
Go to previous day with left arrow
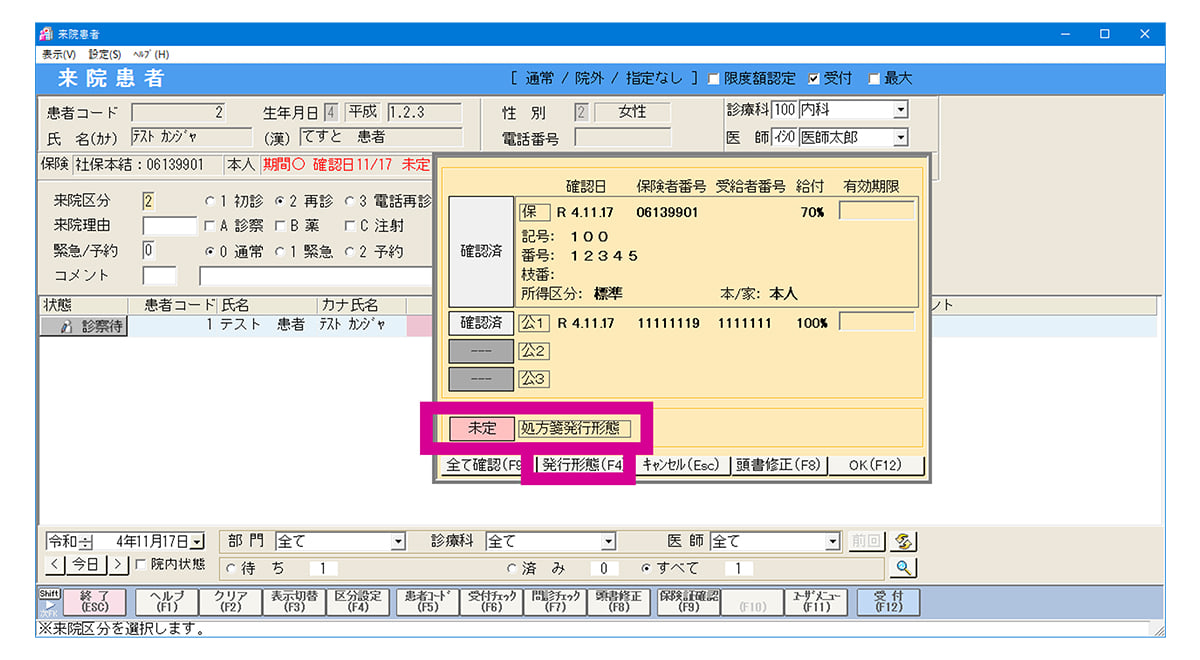coord(55,565)
